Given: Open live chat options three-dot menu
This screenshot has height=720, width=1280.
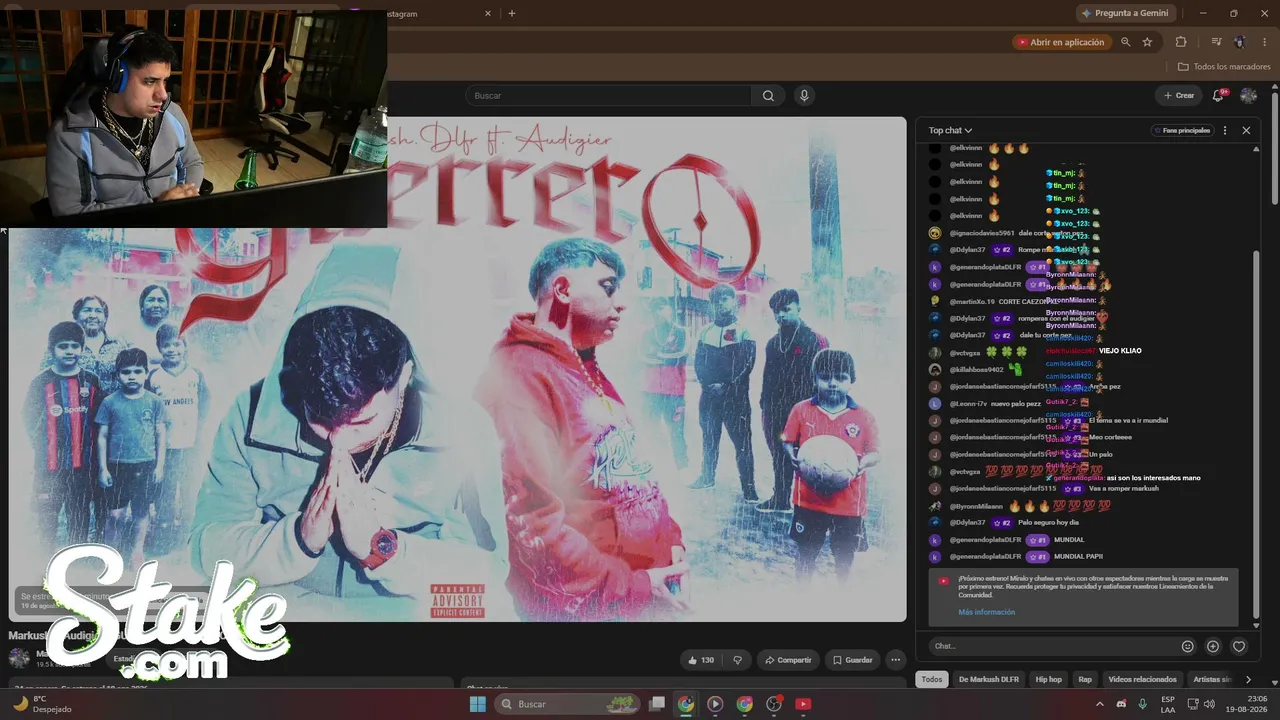Looking at the screenshot, I should pos(1225,130).
